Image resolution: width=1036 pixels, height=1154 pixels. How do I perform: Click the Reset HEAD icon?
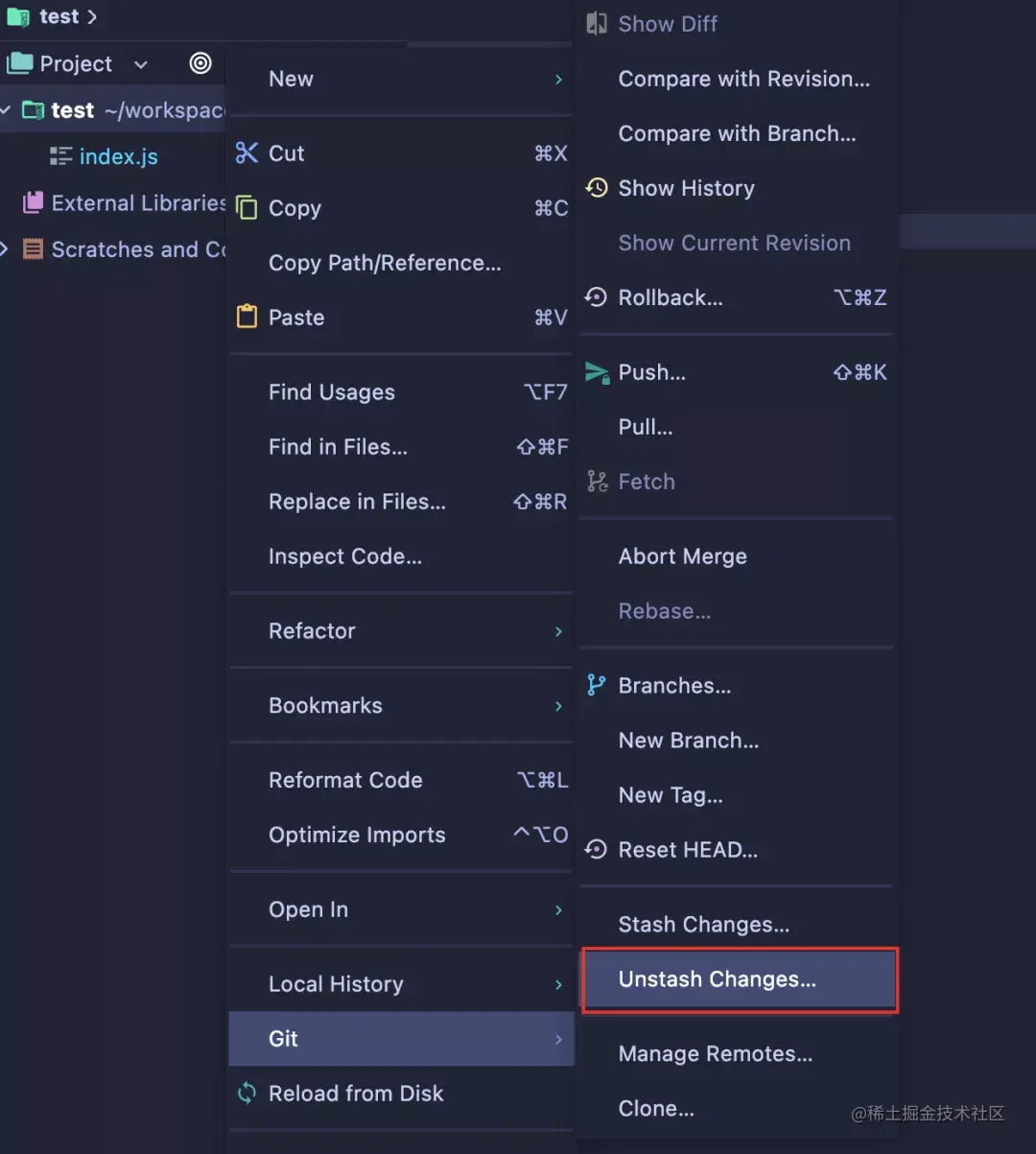click(x=597, y=849)
